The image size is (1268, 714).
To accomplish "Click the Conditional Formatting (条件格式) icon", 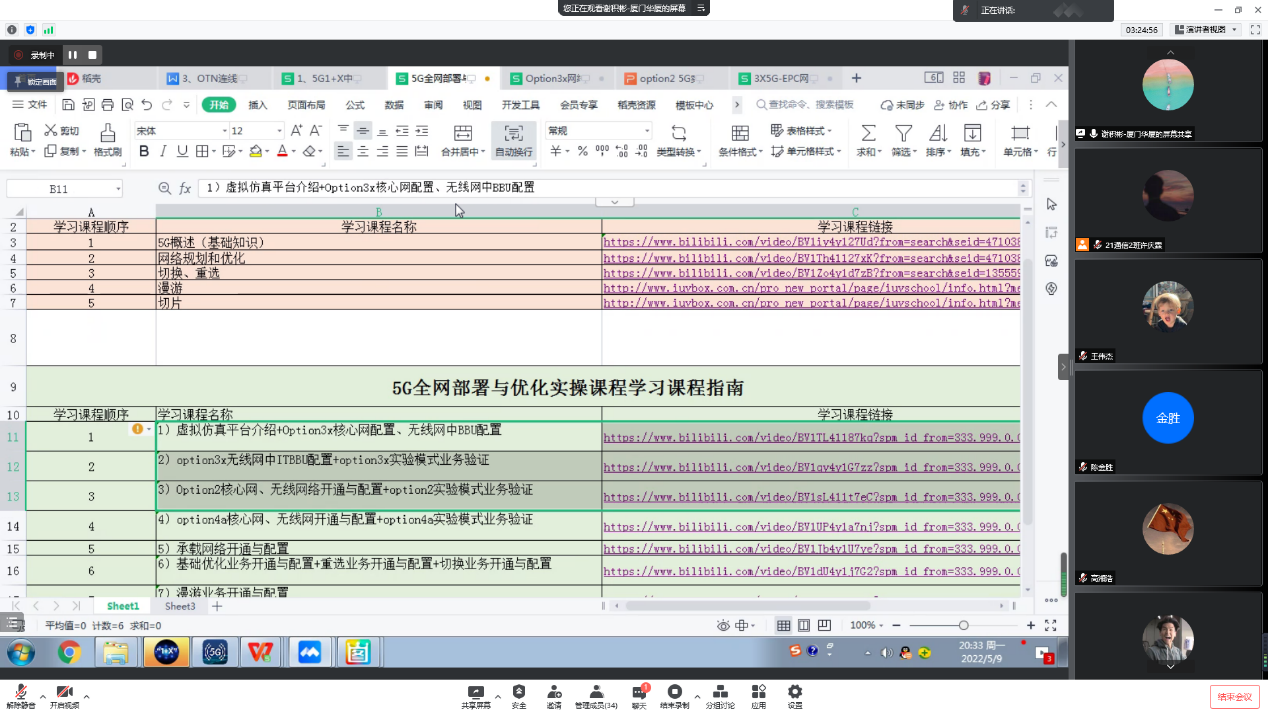I will point(740,134).
